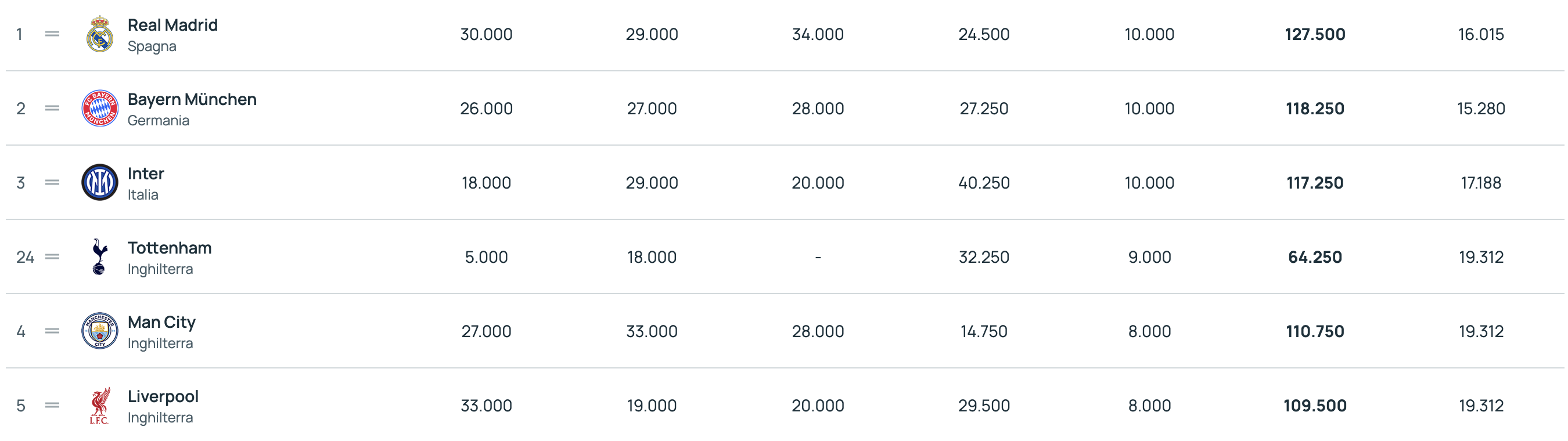
Task: Click the Tottenham club crest
Action: point(100,256)
